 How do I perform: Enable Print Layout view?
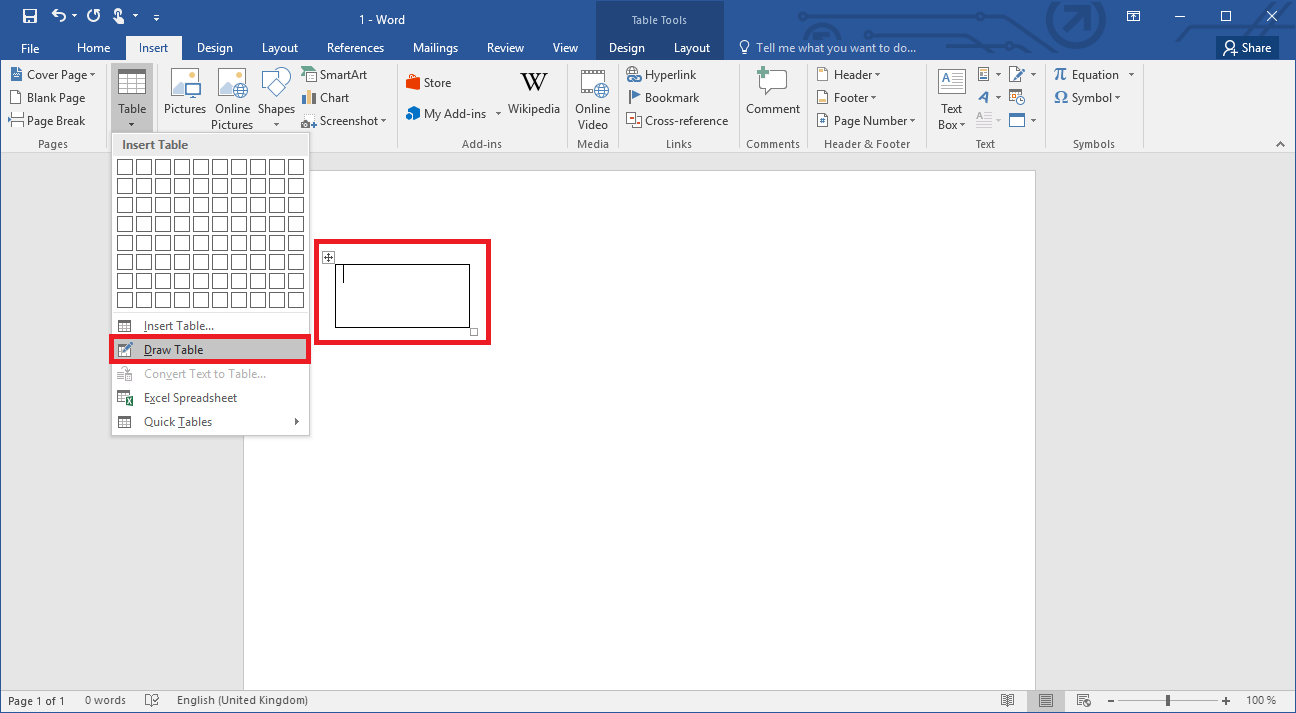point(1046,700)
